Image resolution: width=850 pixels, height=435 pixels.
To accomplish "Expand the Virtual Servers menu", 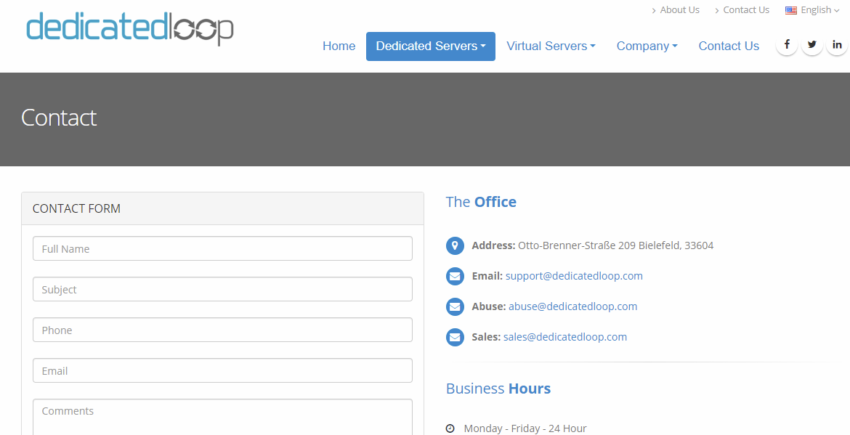I will point(551,46).
